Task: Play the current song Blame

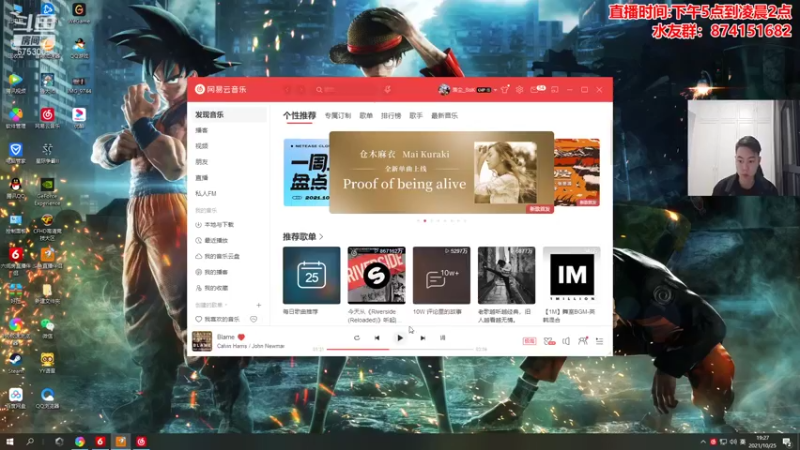Action: [400, 338]
